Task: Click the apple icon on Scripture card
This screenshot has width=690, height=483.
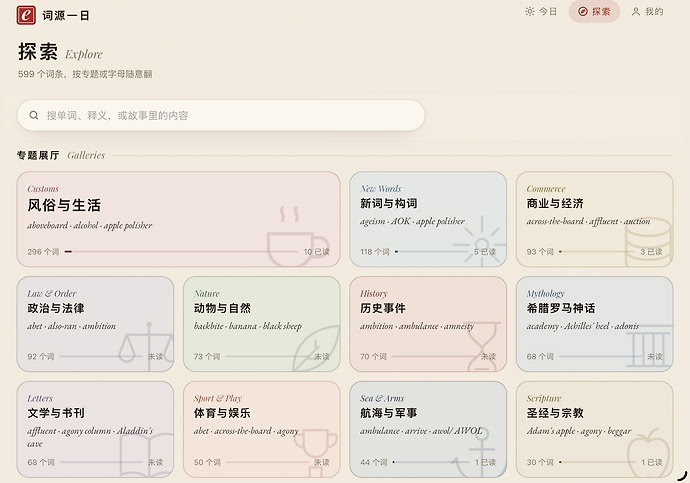Action: point(648,453)
